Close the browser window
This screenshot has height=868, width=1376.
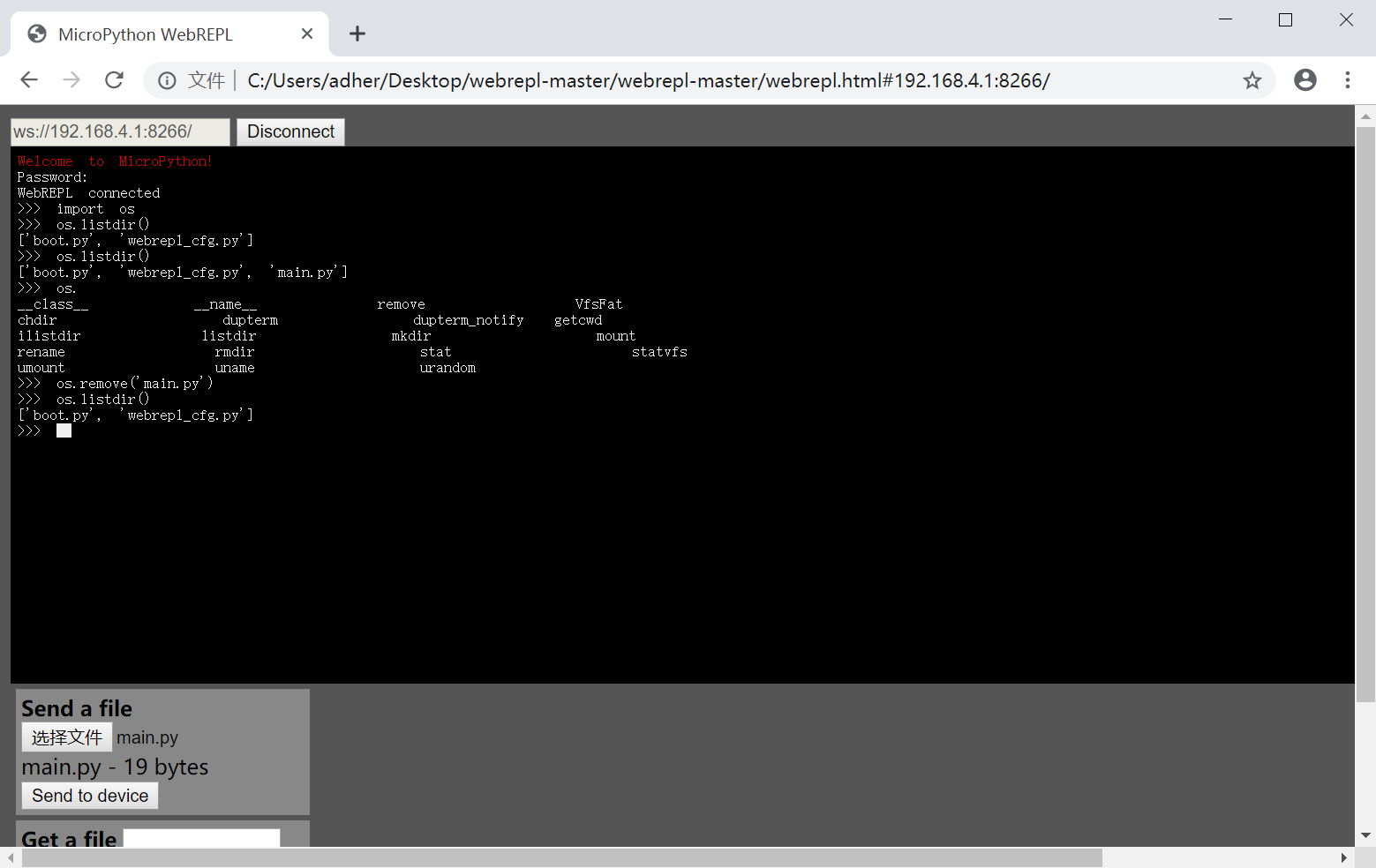point(1346,19)
